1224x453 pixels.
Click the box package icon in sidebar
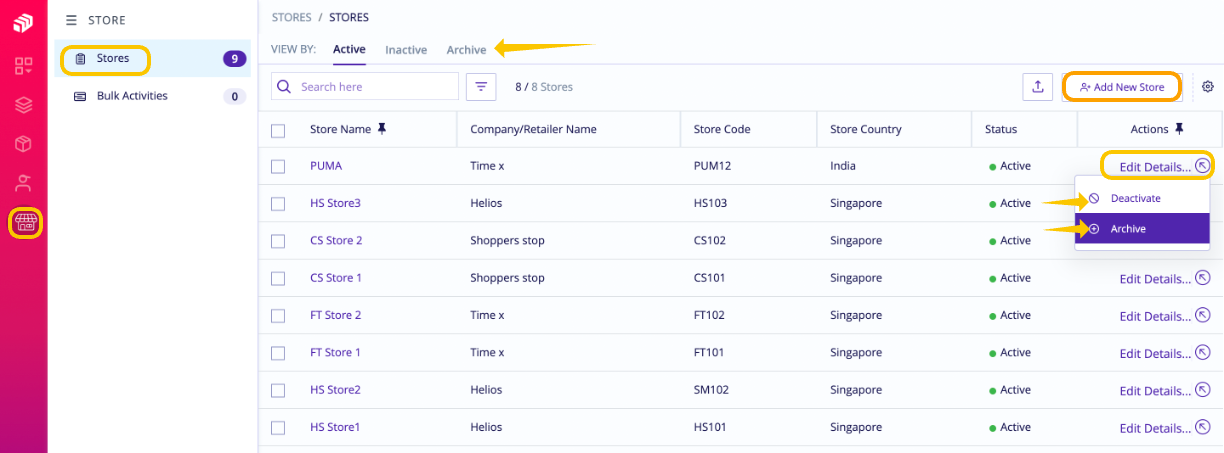(x=23, y=144)
